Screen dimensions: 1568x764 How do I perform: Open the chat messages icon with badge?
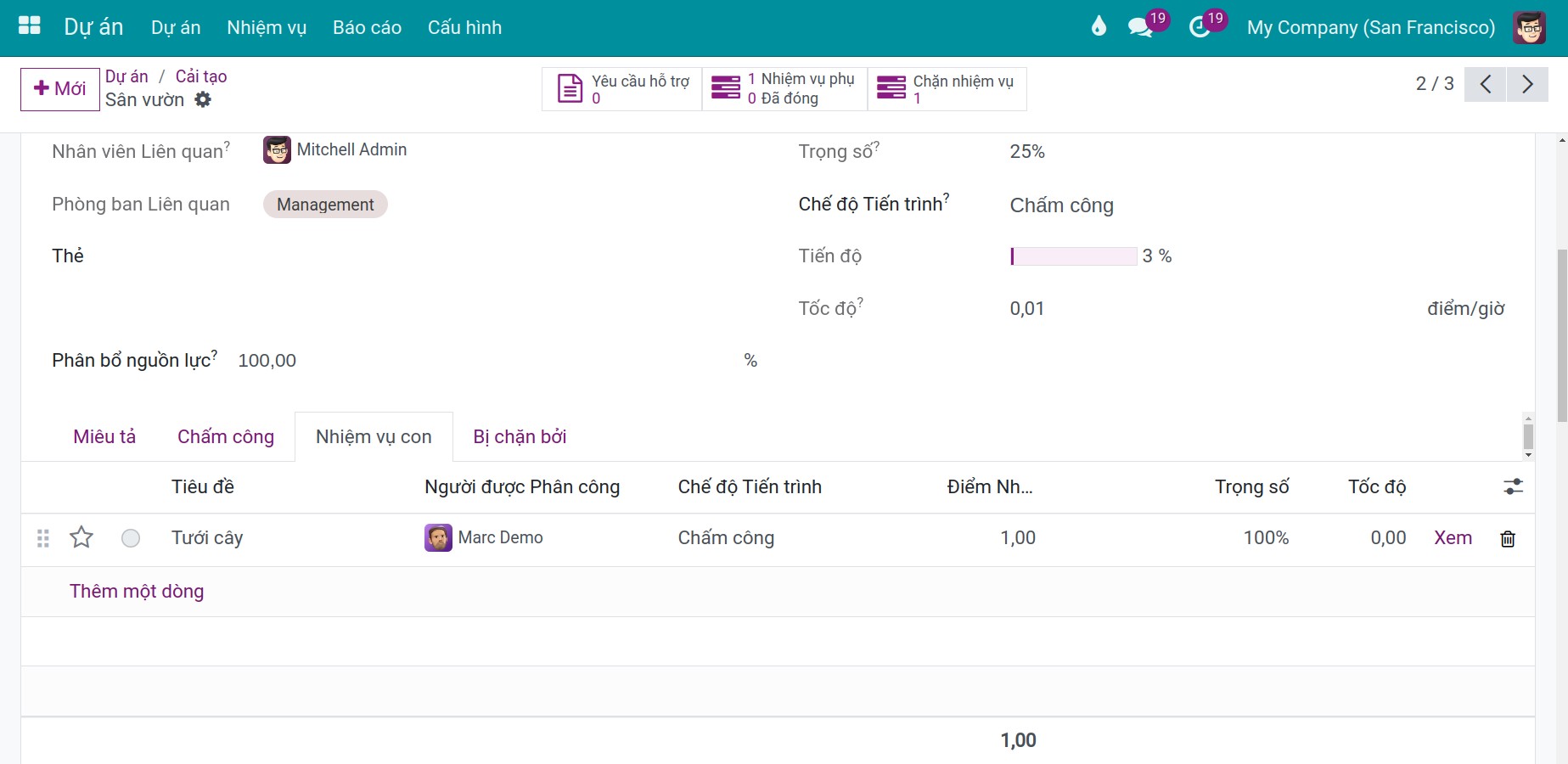coord(1140,27)
